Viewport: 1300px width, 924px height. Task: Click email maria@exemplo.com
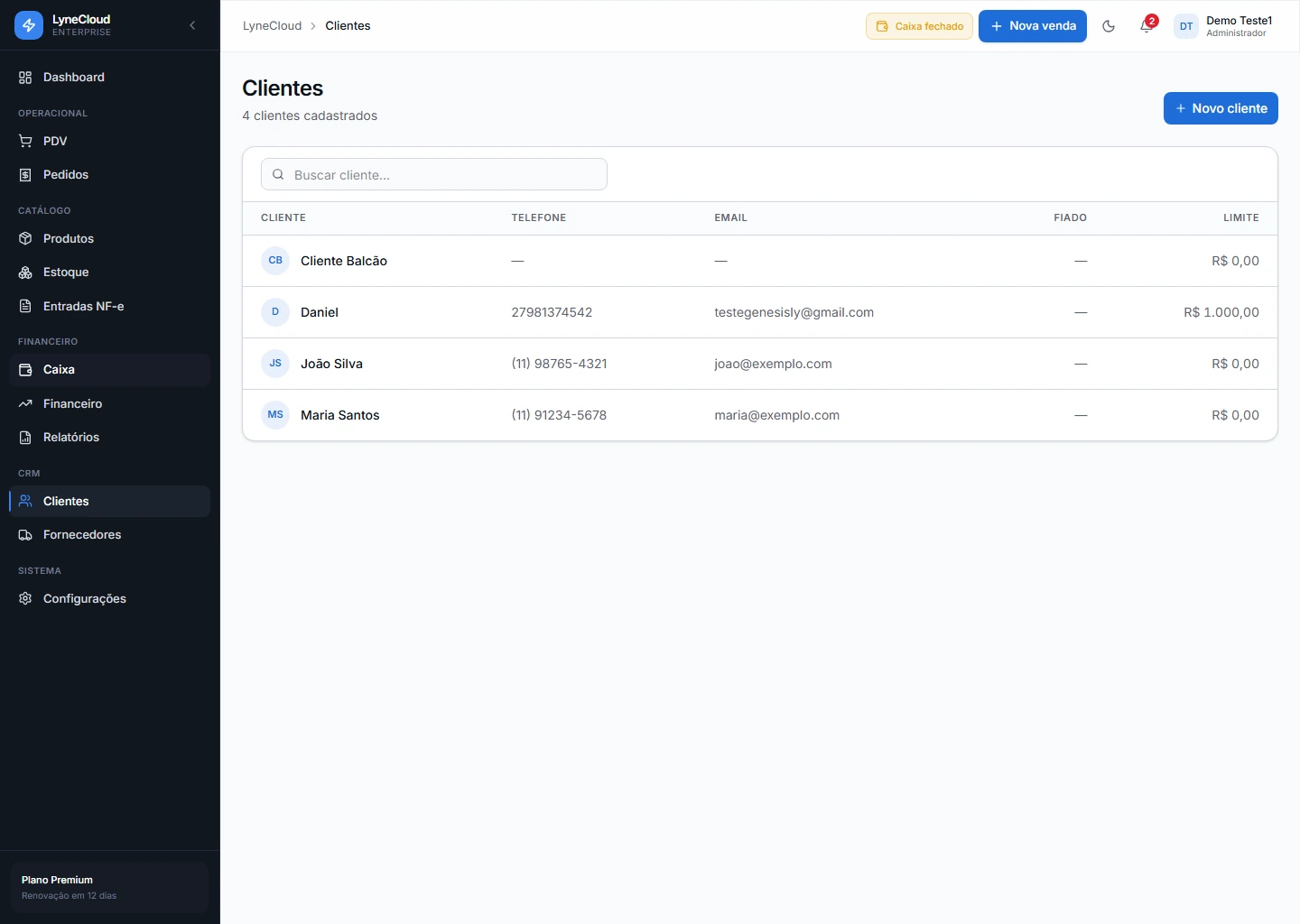776,415
